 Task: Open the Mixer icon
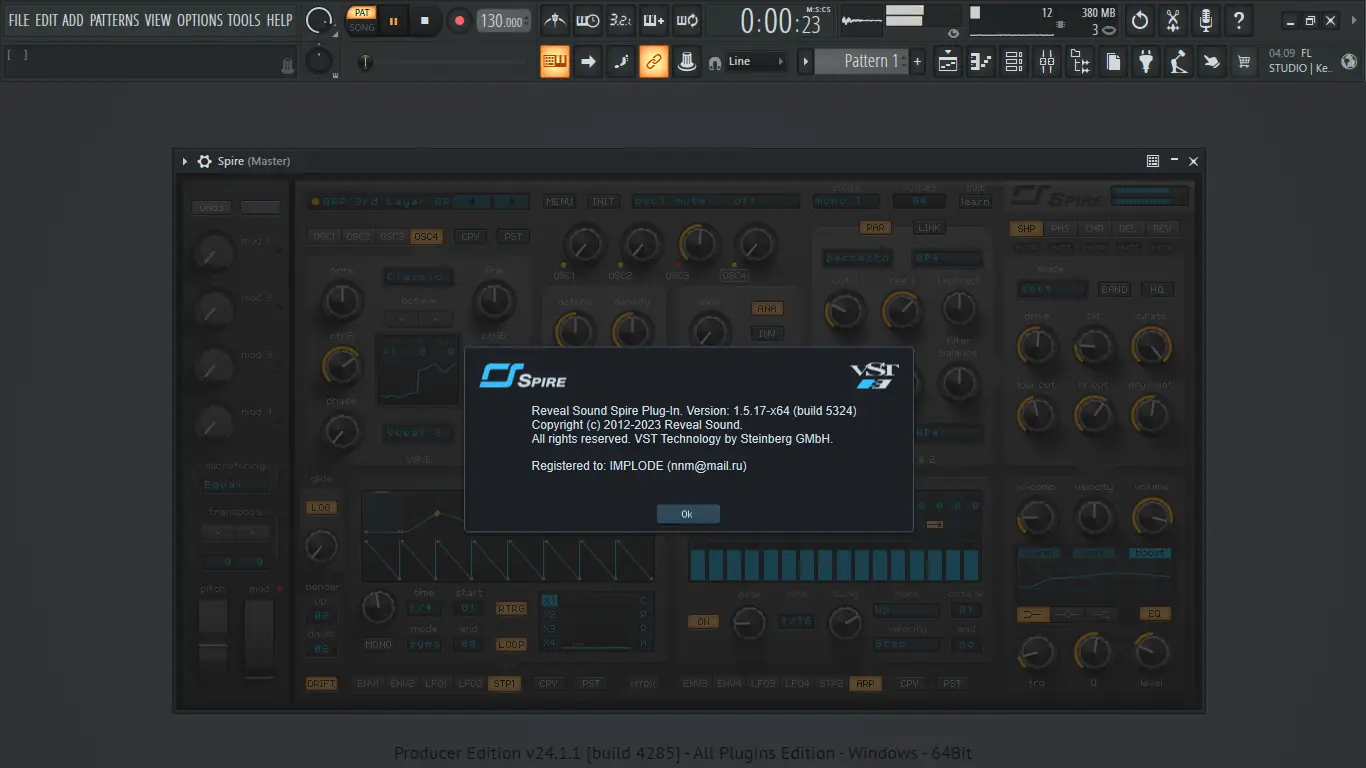tap(1047, 61)
